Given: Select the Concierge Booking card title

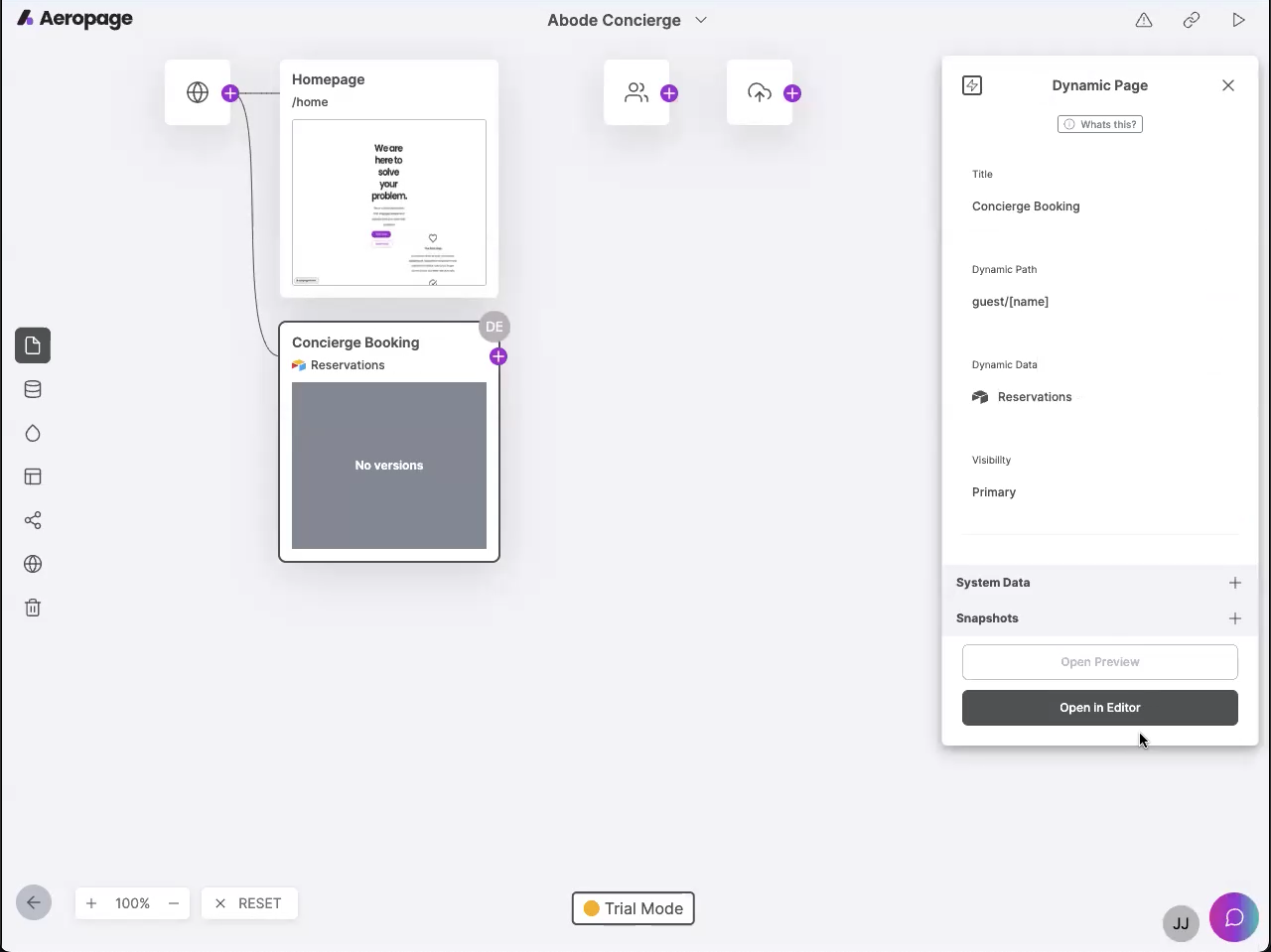Looking at the screenshot, I should (x=355, y=342).
